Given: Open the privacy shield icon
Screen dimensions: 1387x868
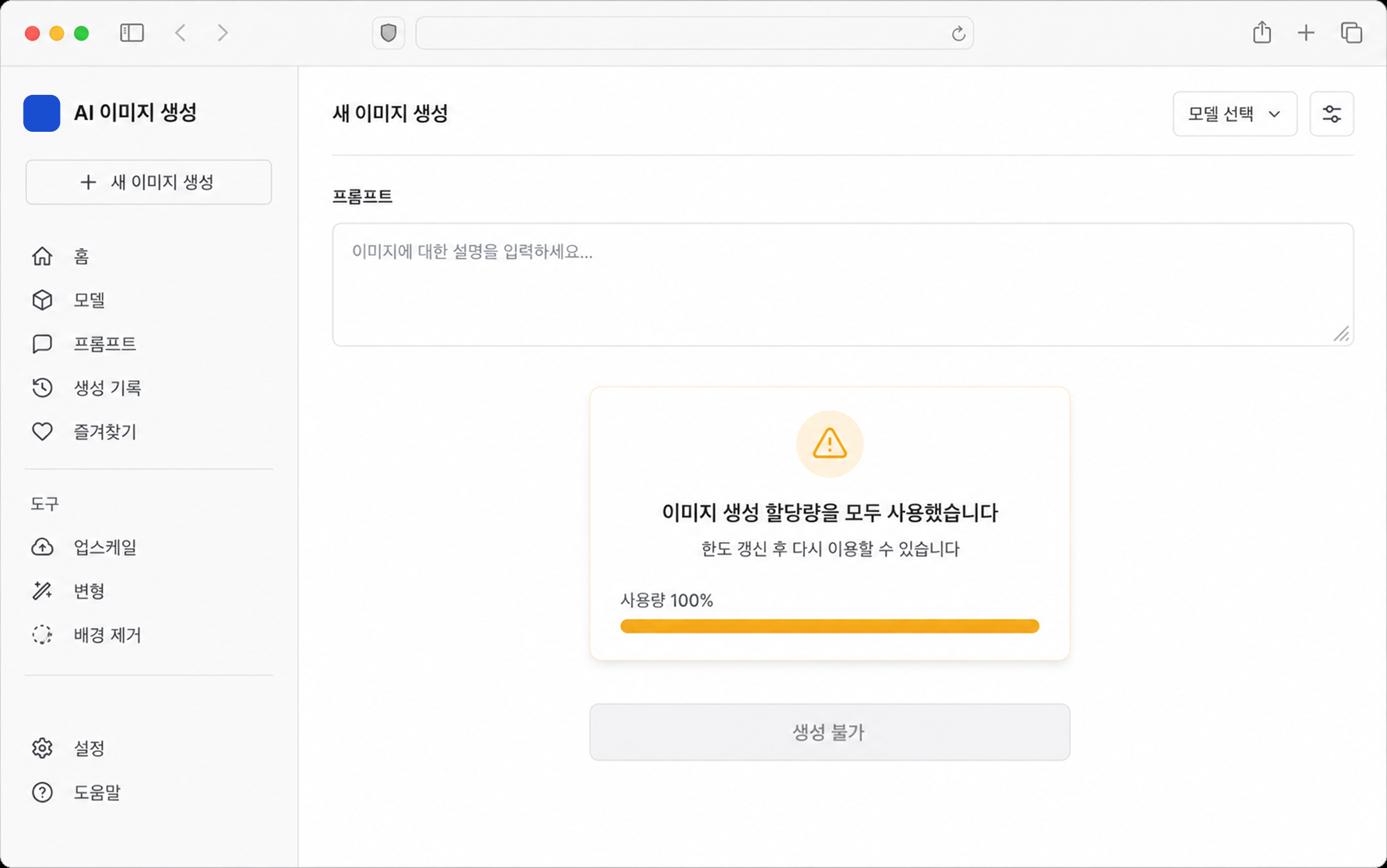Looking at the screenshot, I should [388, 33].
